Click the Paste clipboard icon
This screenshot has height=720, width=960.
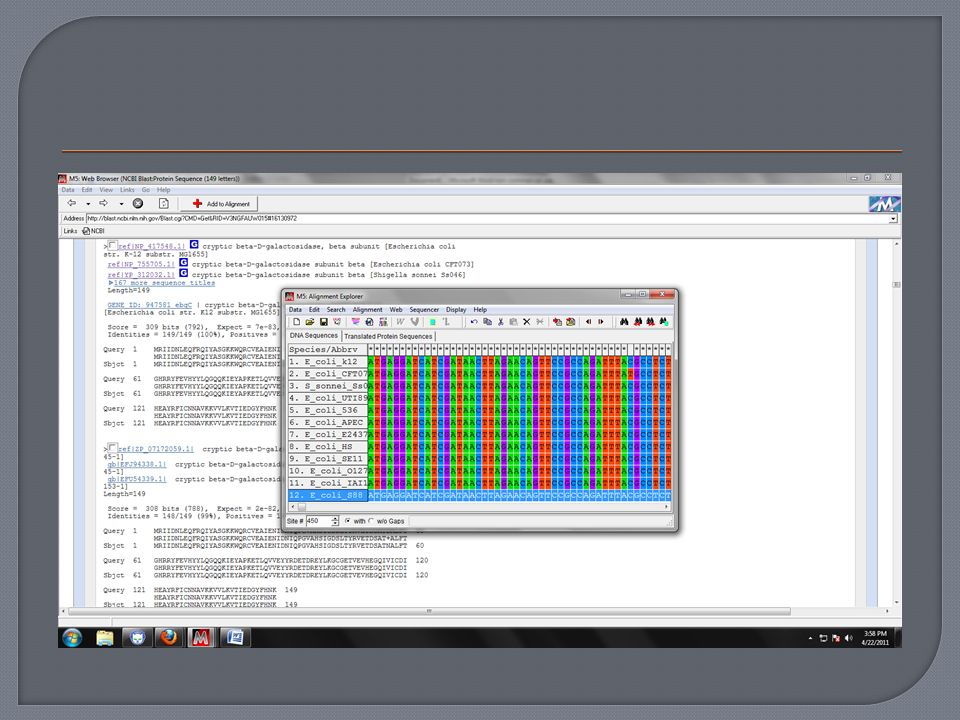[x=513, y=322]
